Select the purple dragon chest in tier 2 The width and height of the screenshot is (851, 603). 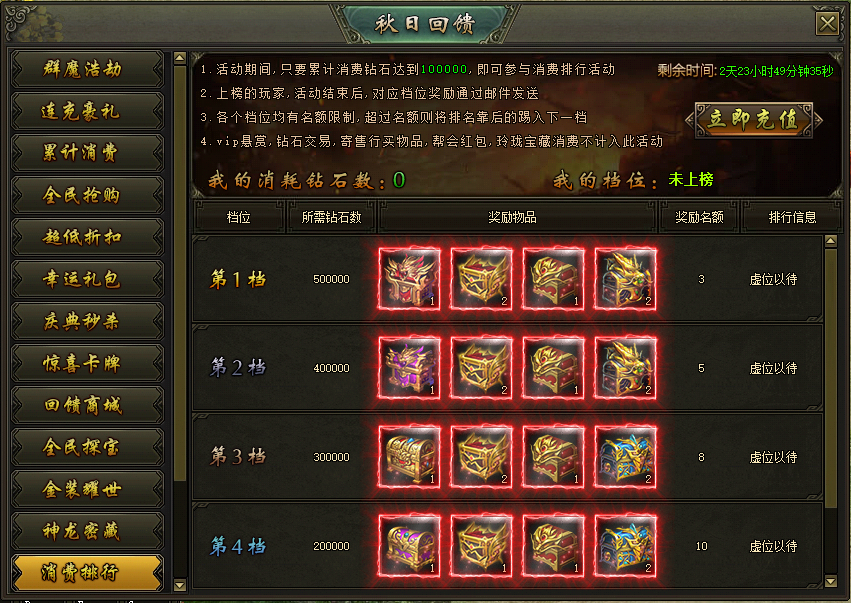click(409, 368)
